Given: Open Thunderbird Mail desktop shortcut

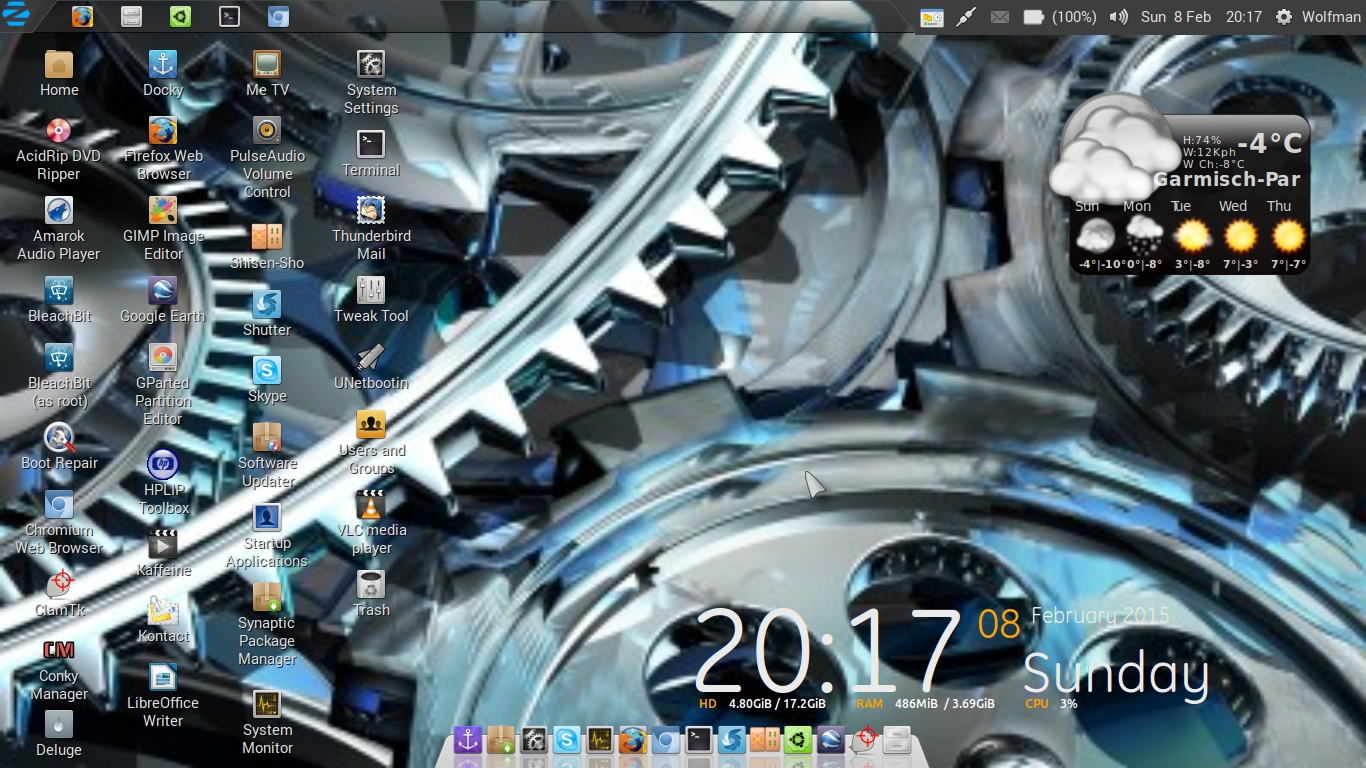Looking at the screenshot, I should (371, 211).
